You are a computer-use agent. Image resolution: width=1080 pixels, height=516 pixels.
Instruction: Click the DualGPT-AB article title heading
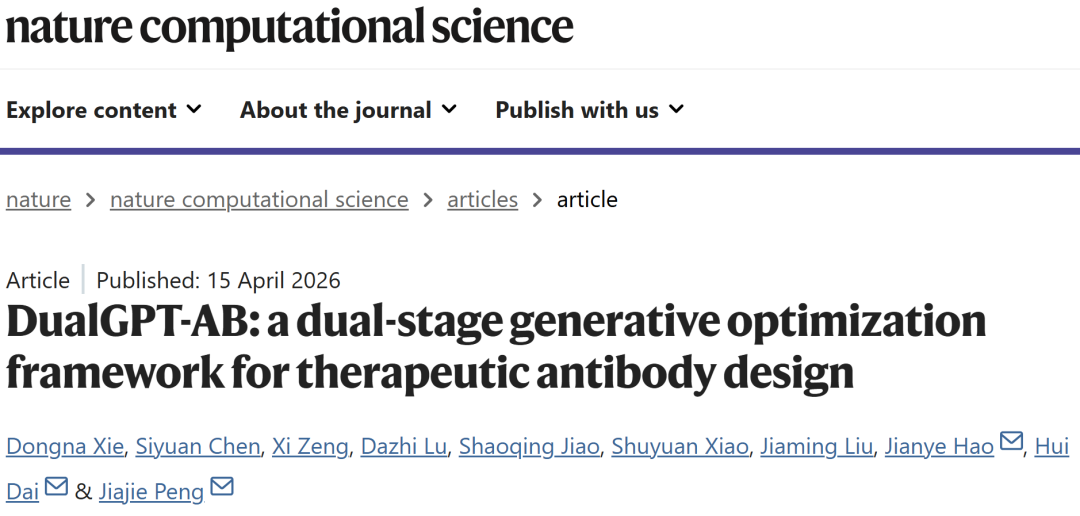(x=496, y=346)
